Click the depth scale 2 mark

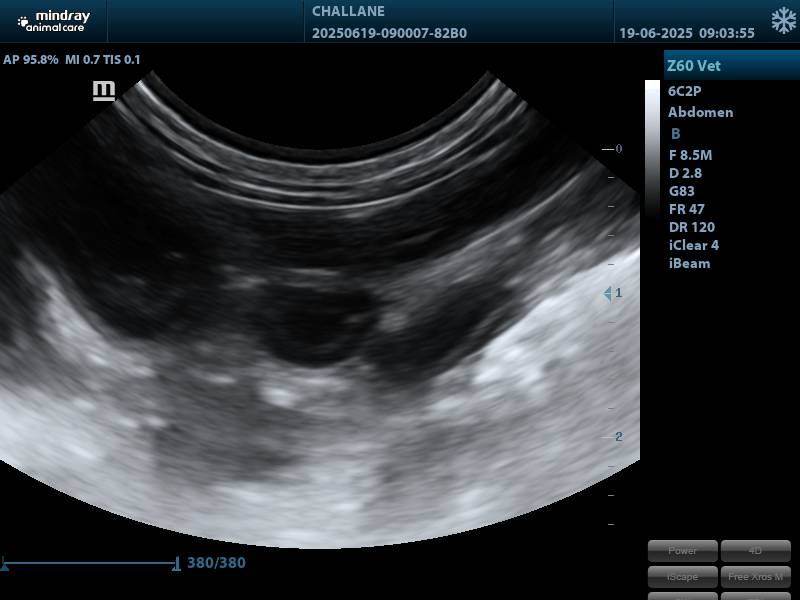(618, 437)
